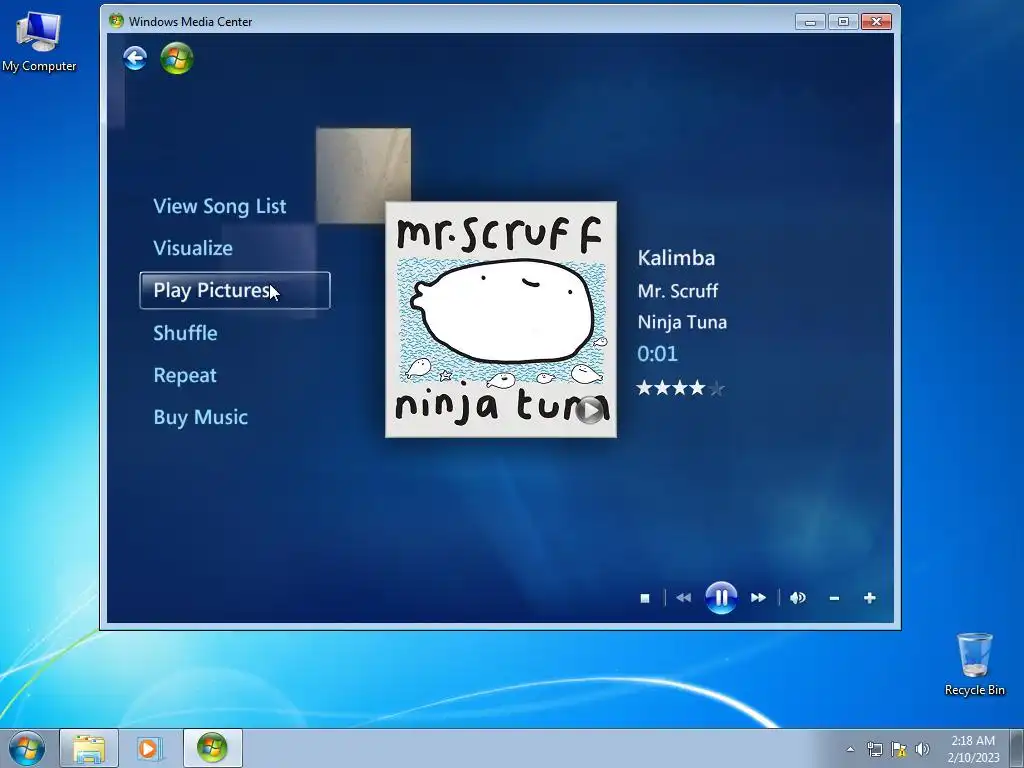Skip forward to the next track
Screen dimensions: 1024x768
(758, 598)
